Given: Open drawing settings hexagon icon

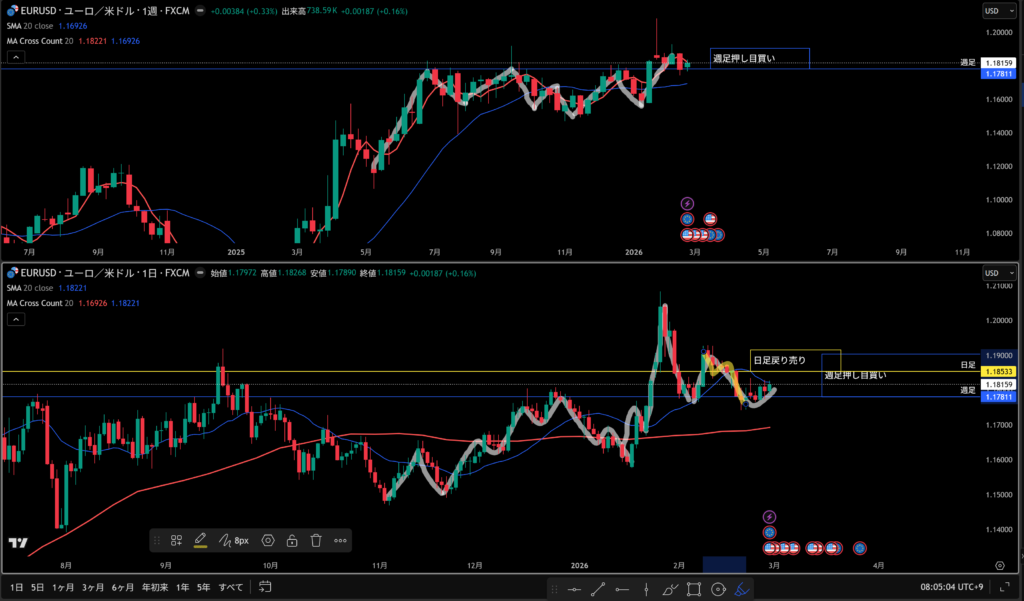Looking at the screenshot, I should click(x=268, y=540).
